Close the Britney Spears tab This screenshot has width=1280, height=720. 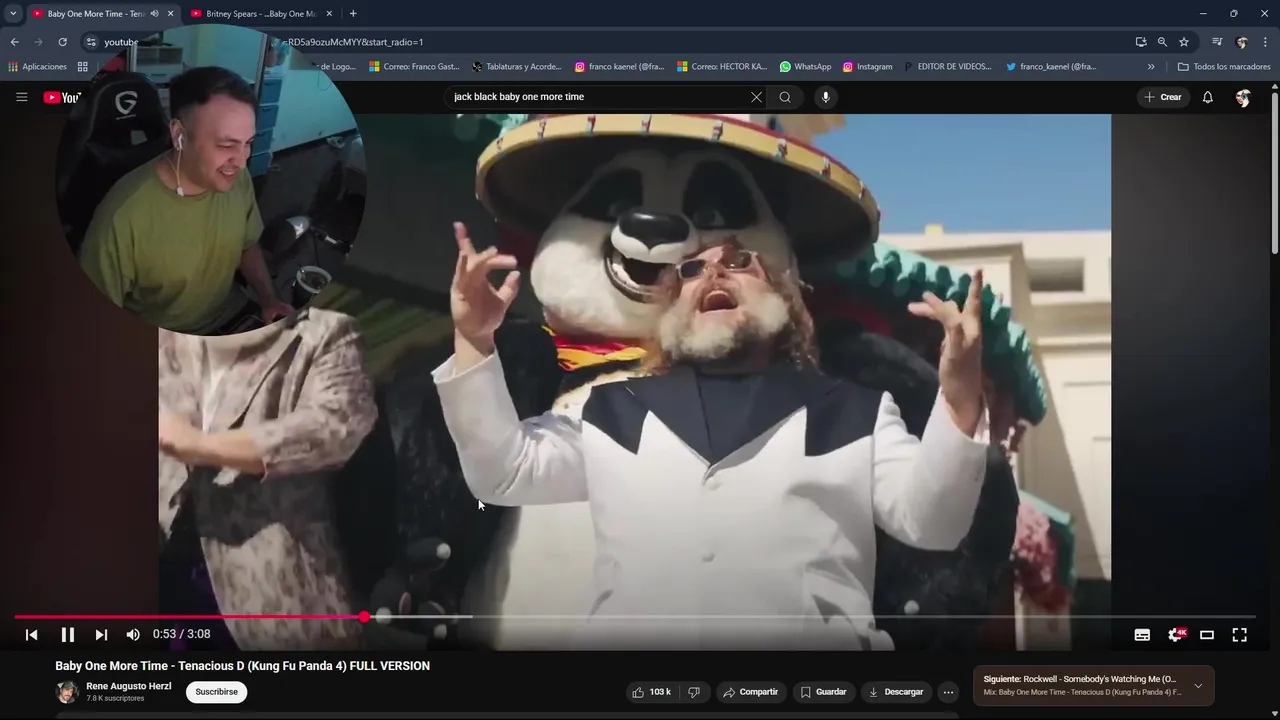(x=329, y=14)
